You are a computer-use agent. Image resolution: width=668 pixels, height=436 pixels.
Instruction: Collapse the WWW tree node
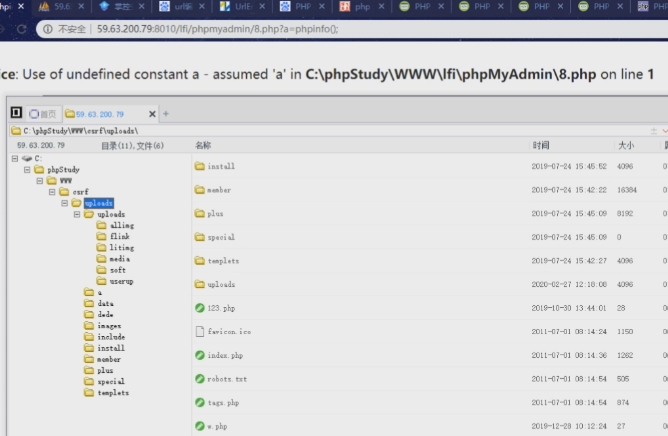(40, 181)
